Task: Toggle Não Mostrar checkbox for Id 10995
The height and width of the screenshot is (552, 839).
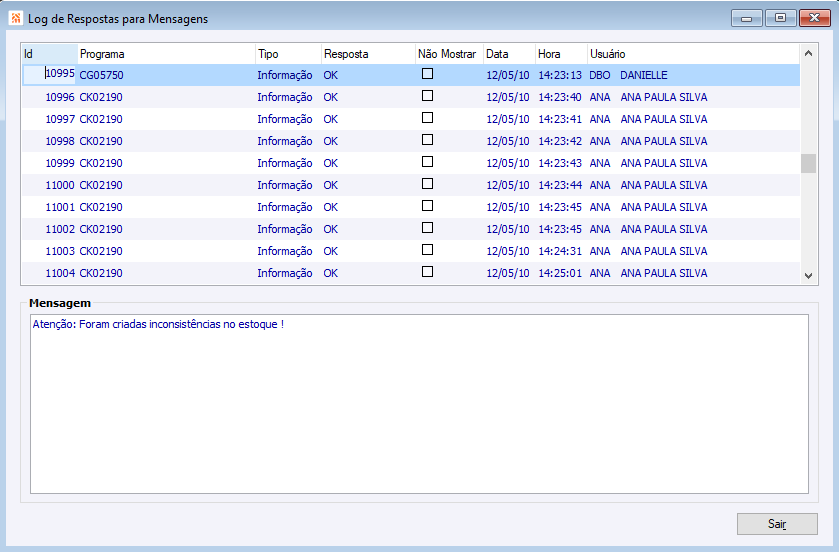Action: tap(427, 74)
